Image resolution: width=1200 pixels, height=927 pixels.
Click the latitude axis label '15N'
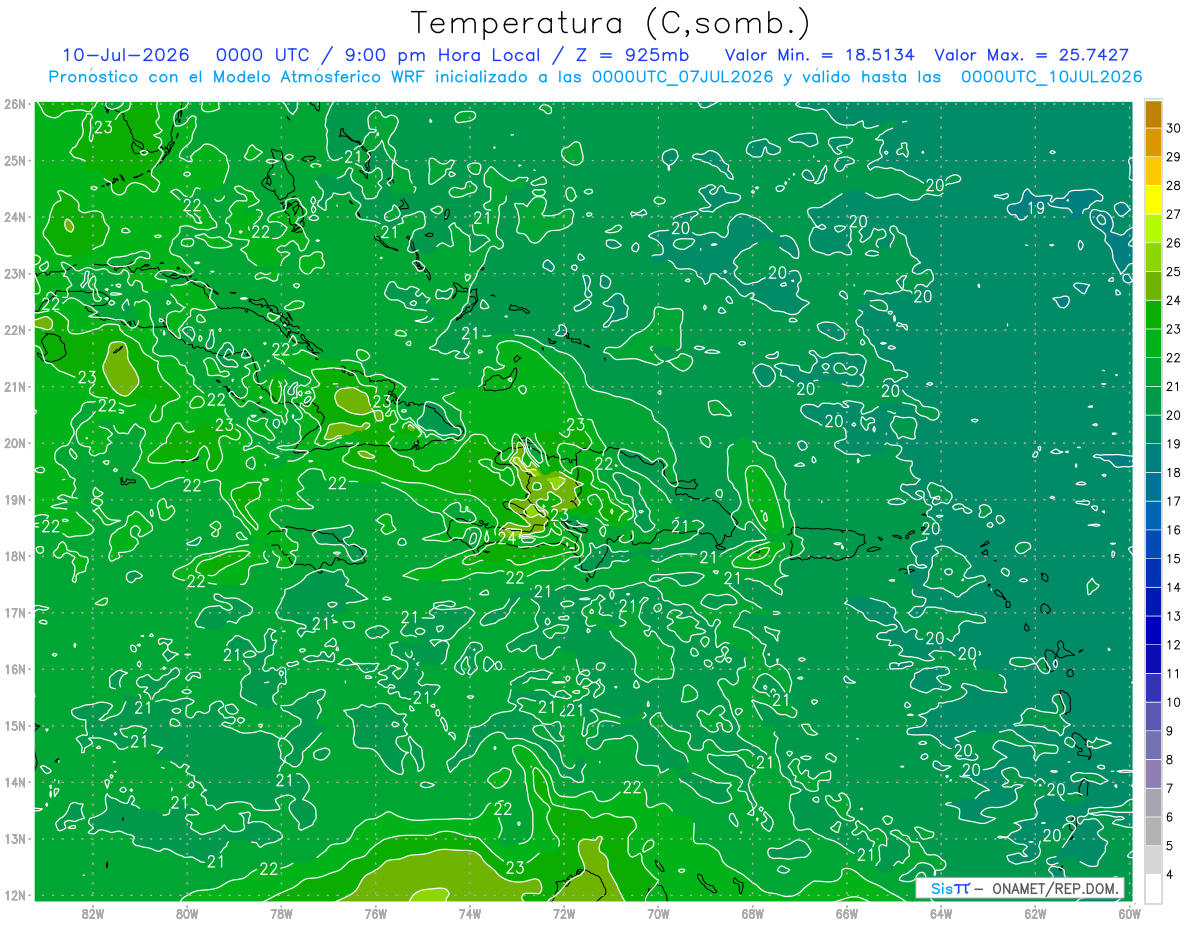(14, 725)
